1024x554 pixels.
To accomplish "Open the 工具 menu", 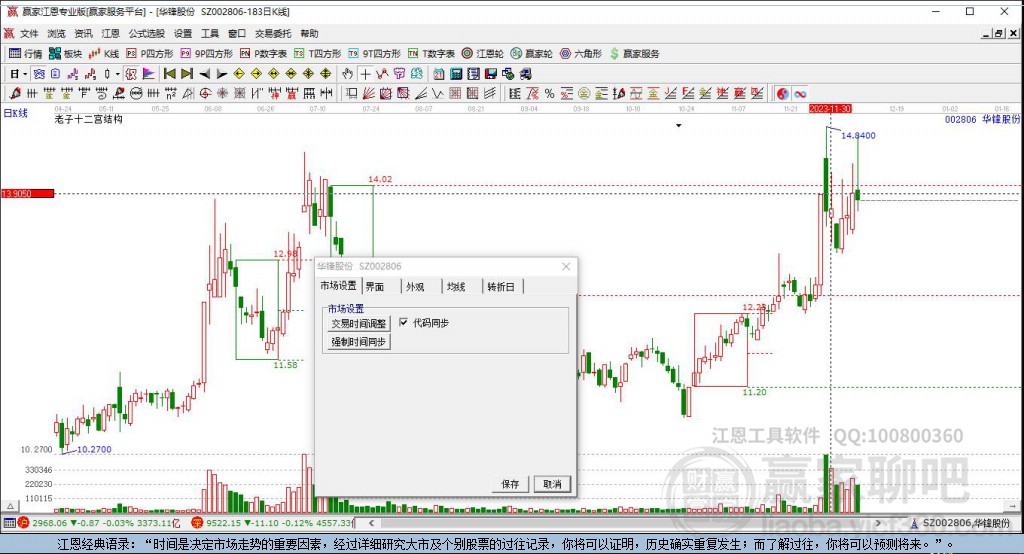I will click(x=210, y=33).
